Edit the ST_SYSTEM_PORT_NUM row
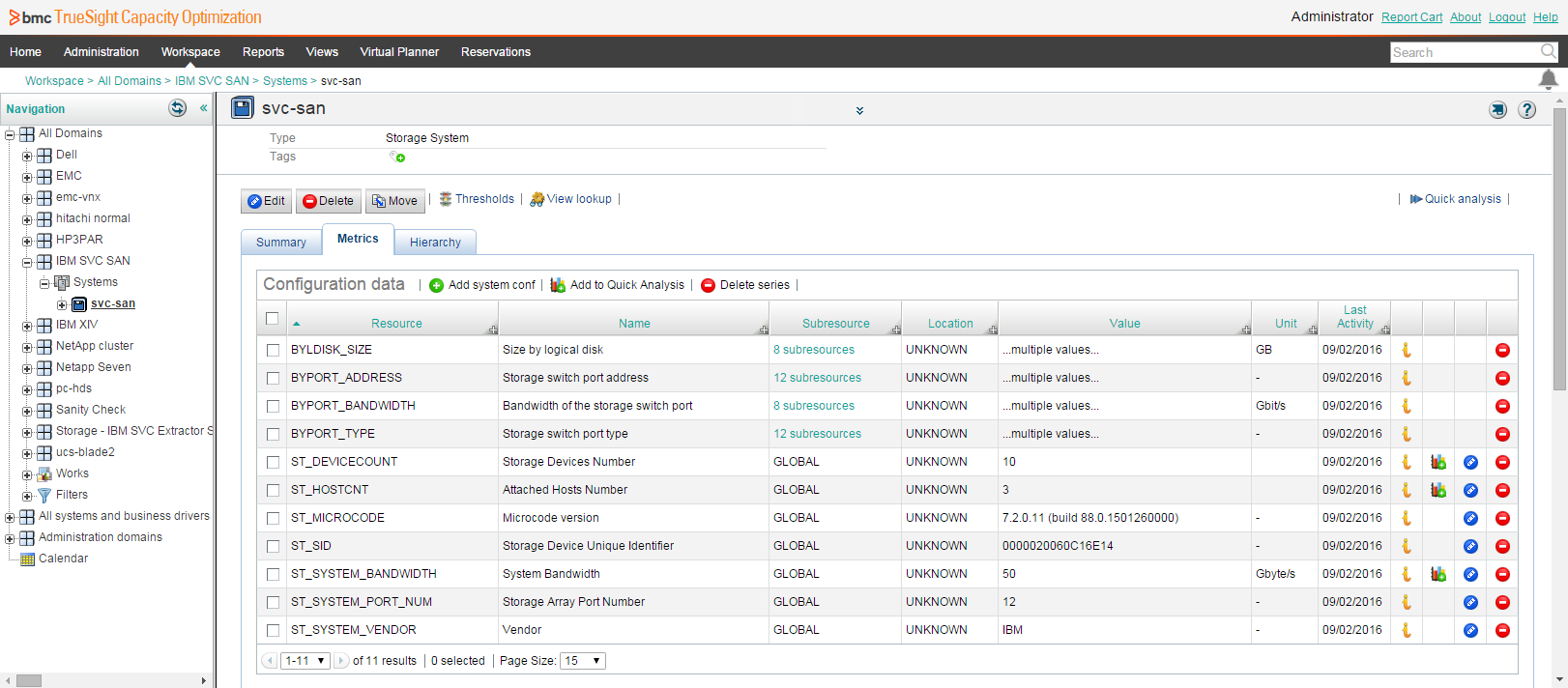1568x688 pixels. 1470,602
